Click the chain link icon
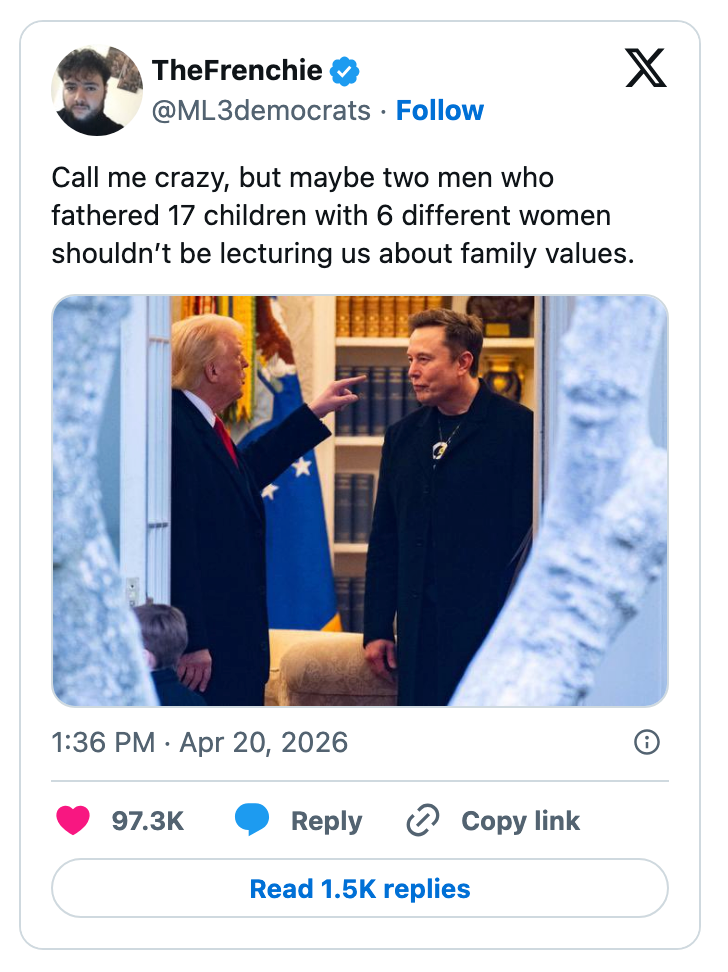This screenshot has height=972, width=728. 423,821
